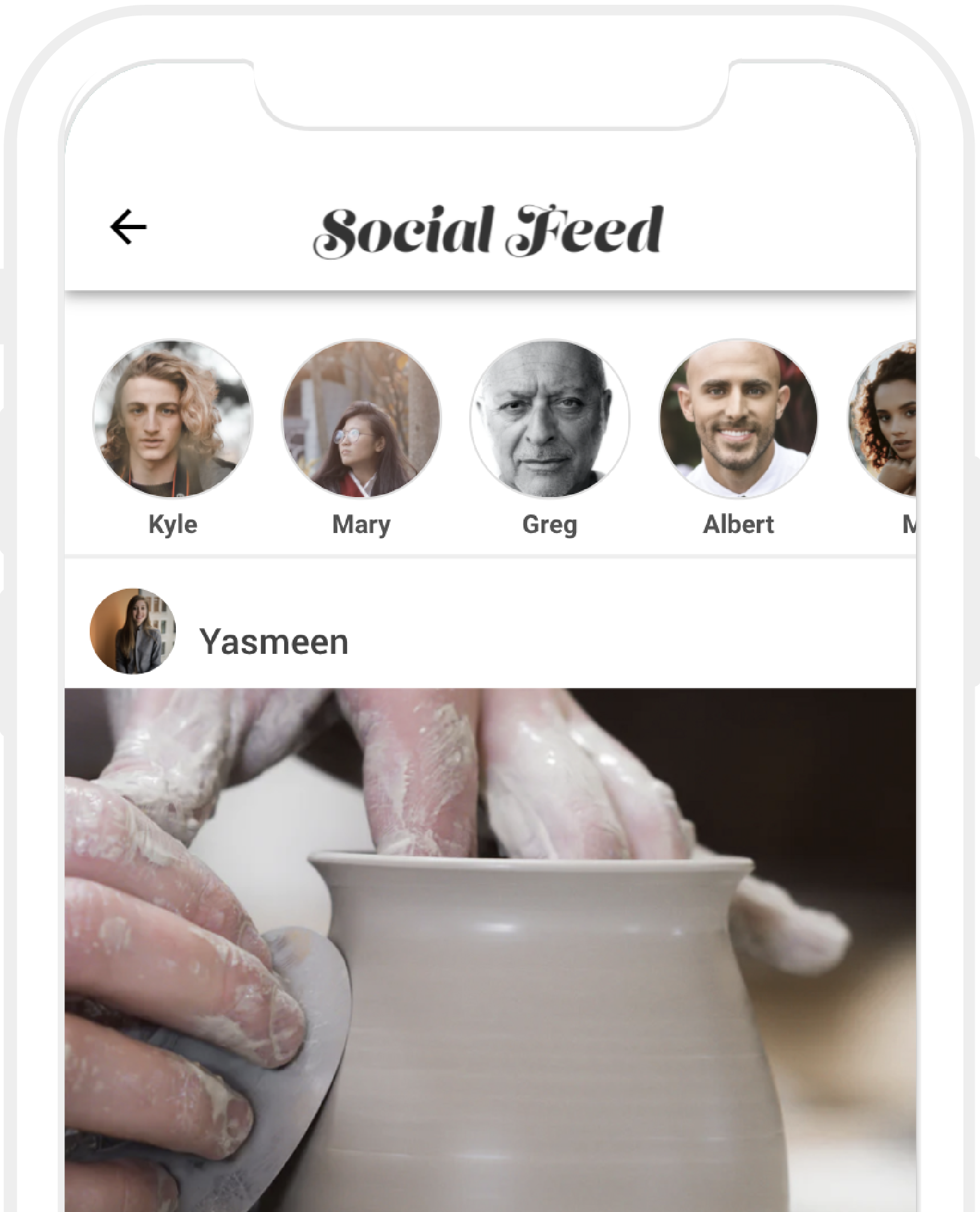This screenshot has width=980, height=1212.
Task: Click the cut-off name starting with M
Action: 909,525
